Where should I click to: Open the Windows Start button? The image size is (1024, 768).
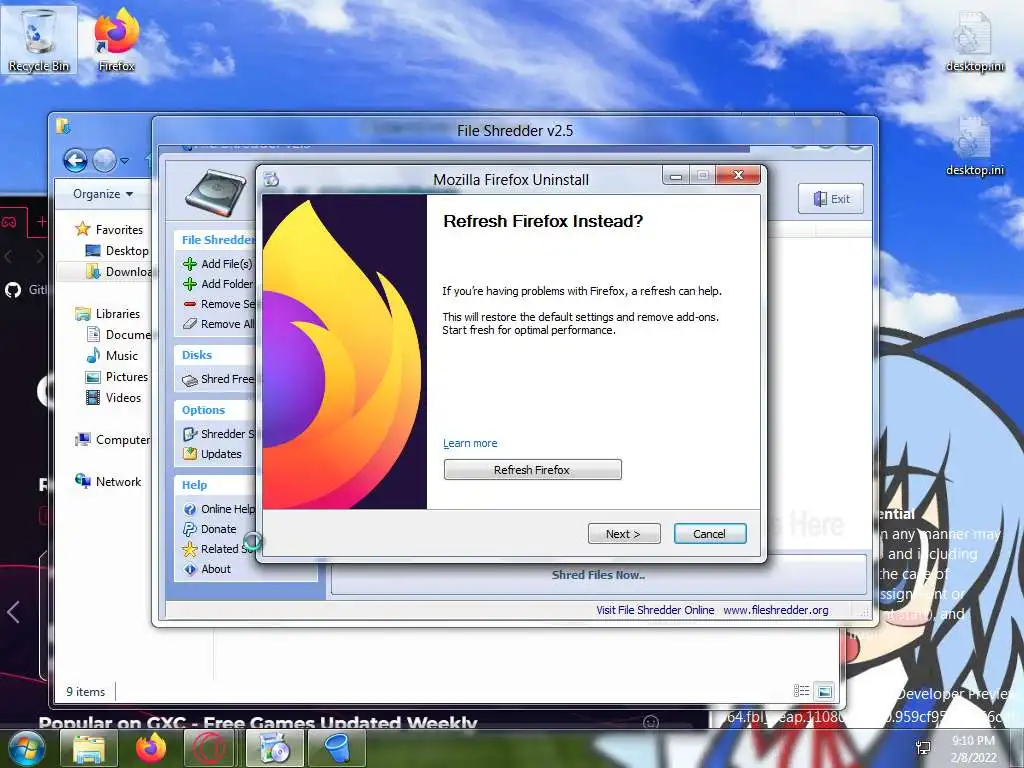pos(26,749)
